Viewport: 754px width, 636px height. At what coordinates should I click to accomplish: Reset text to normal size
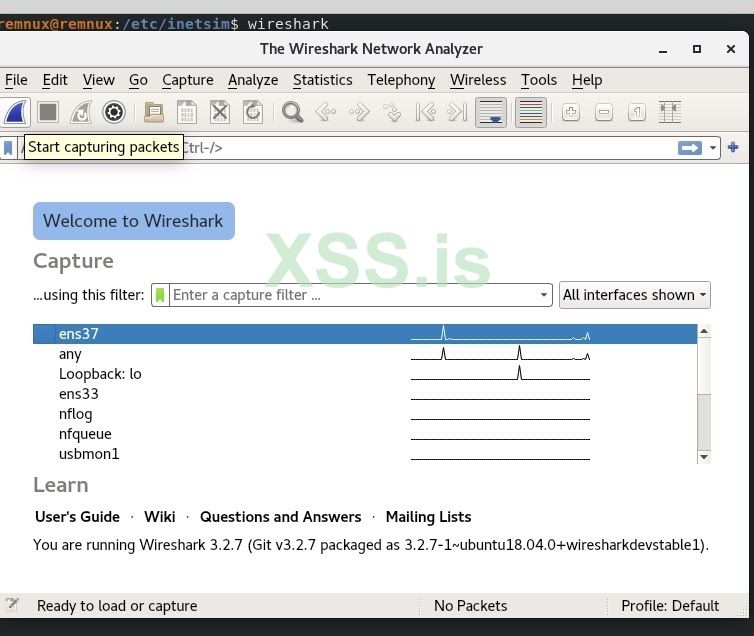click(637, 112)
